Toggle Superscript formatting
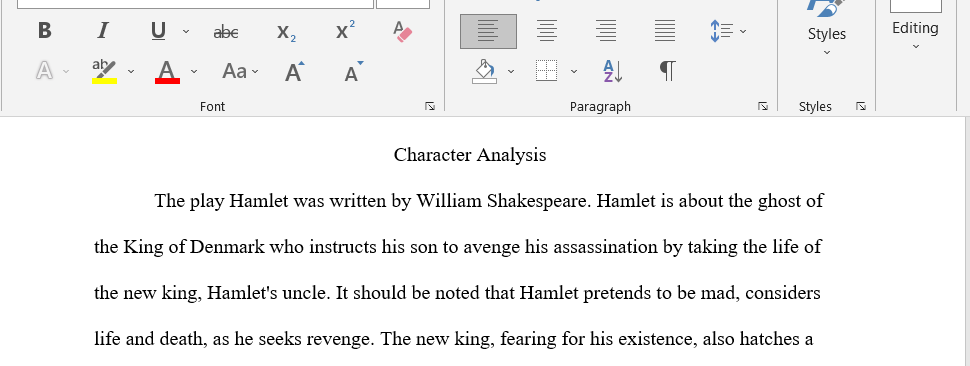970x366 pixels. [345, 31]
